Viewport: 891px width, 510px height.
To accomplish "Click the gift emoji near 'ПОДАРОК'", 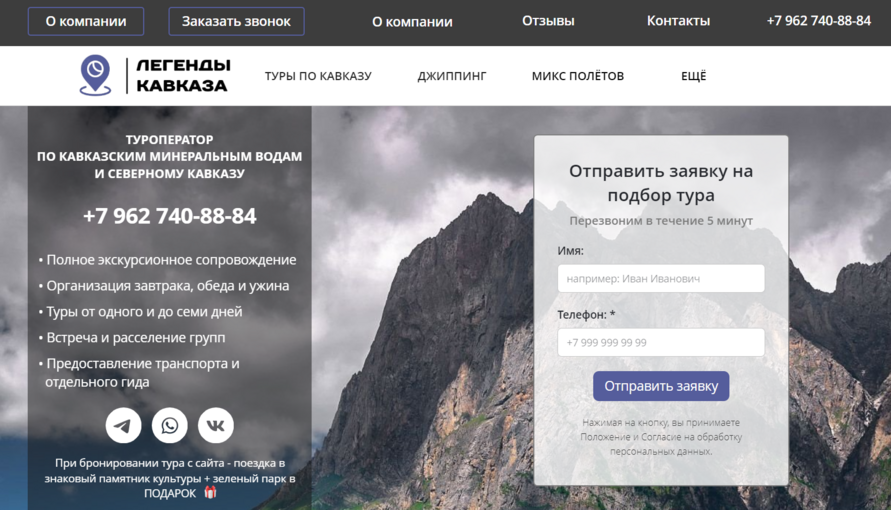I will 210,492.
